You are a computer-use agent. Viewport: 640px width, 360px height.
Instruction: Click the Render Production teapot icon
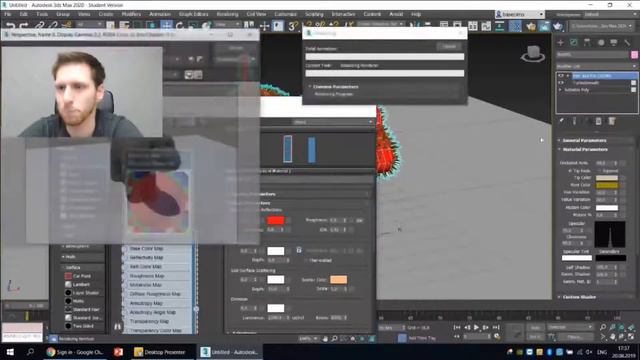(558, 26)
